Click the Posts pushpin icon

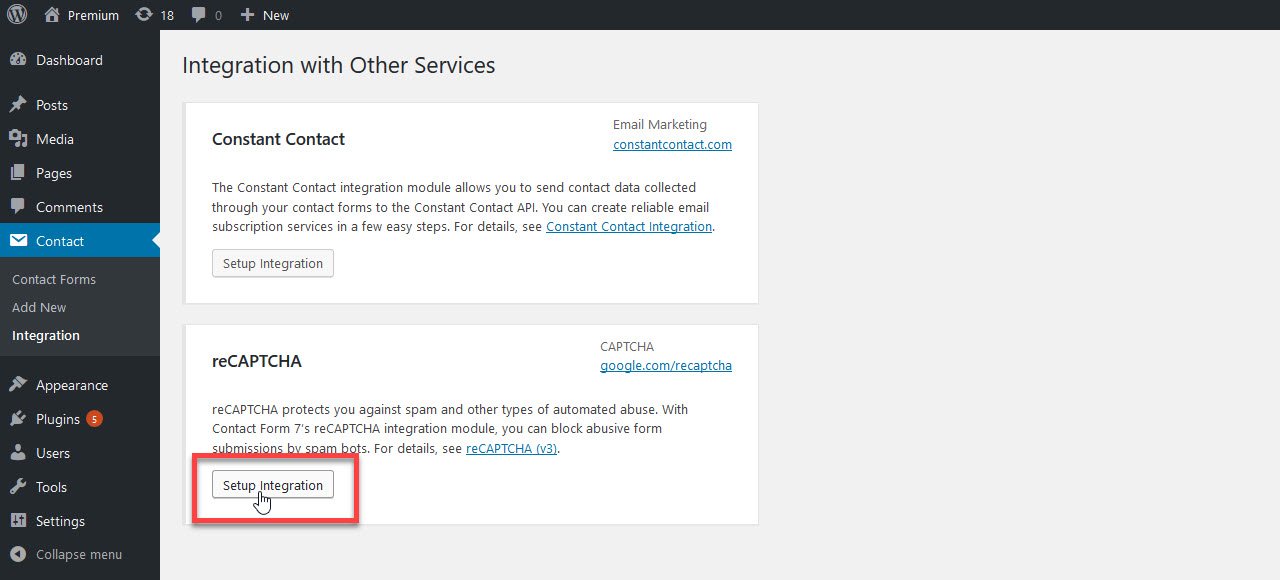18,105
